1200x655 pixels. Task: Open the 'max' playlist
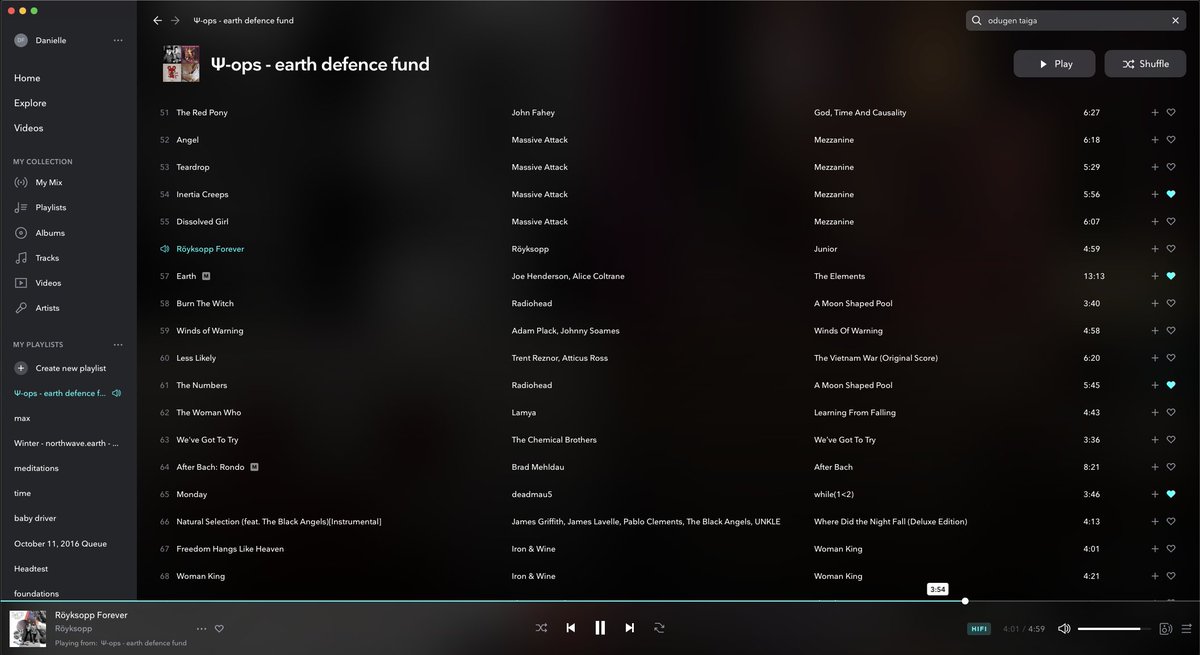22,418
